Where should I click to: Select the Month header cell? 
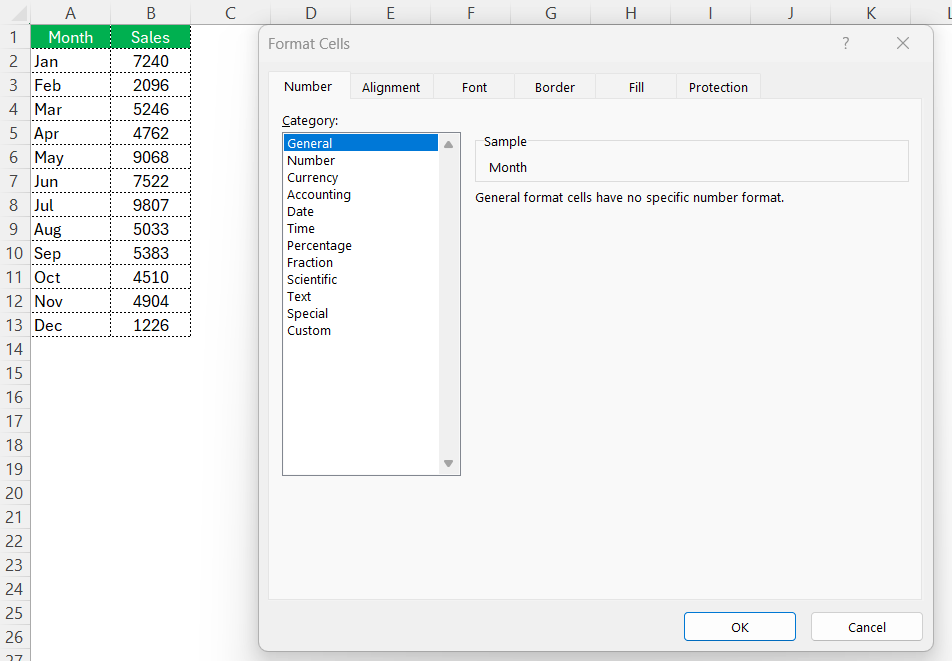[70, 37]
